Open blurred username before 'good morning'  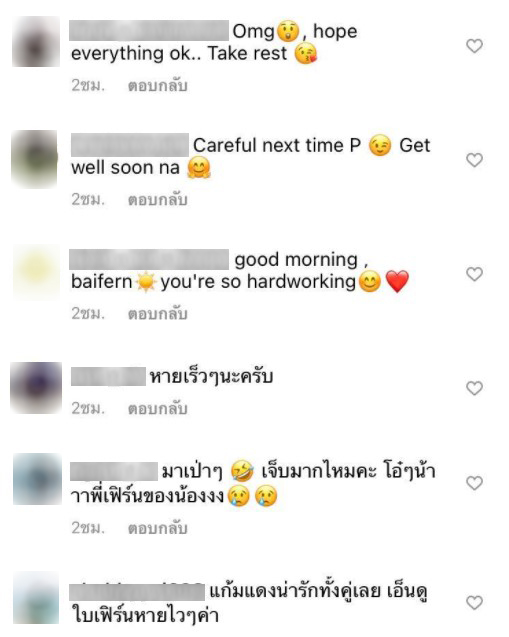tap(149, 259)
